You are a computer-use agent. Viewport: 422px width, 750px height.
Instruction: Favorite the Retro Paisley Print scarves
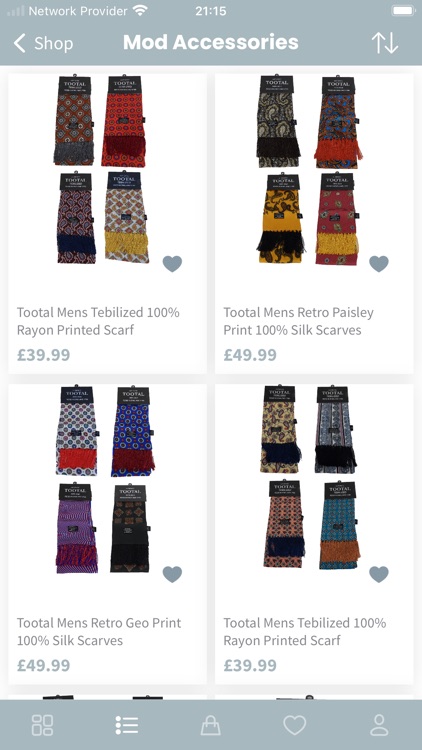point(379,264)
